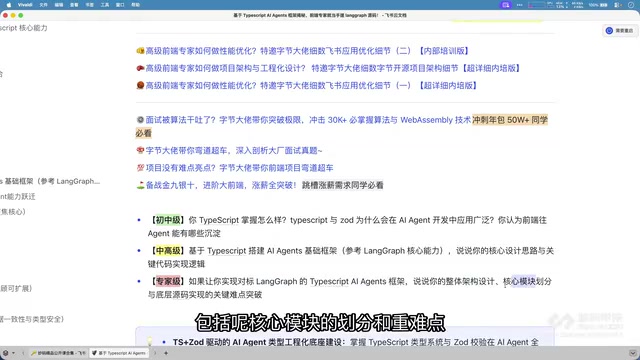Open the 窗口 menu
This screenshot has height=360, width=640.
(x=120, y=5)
